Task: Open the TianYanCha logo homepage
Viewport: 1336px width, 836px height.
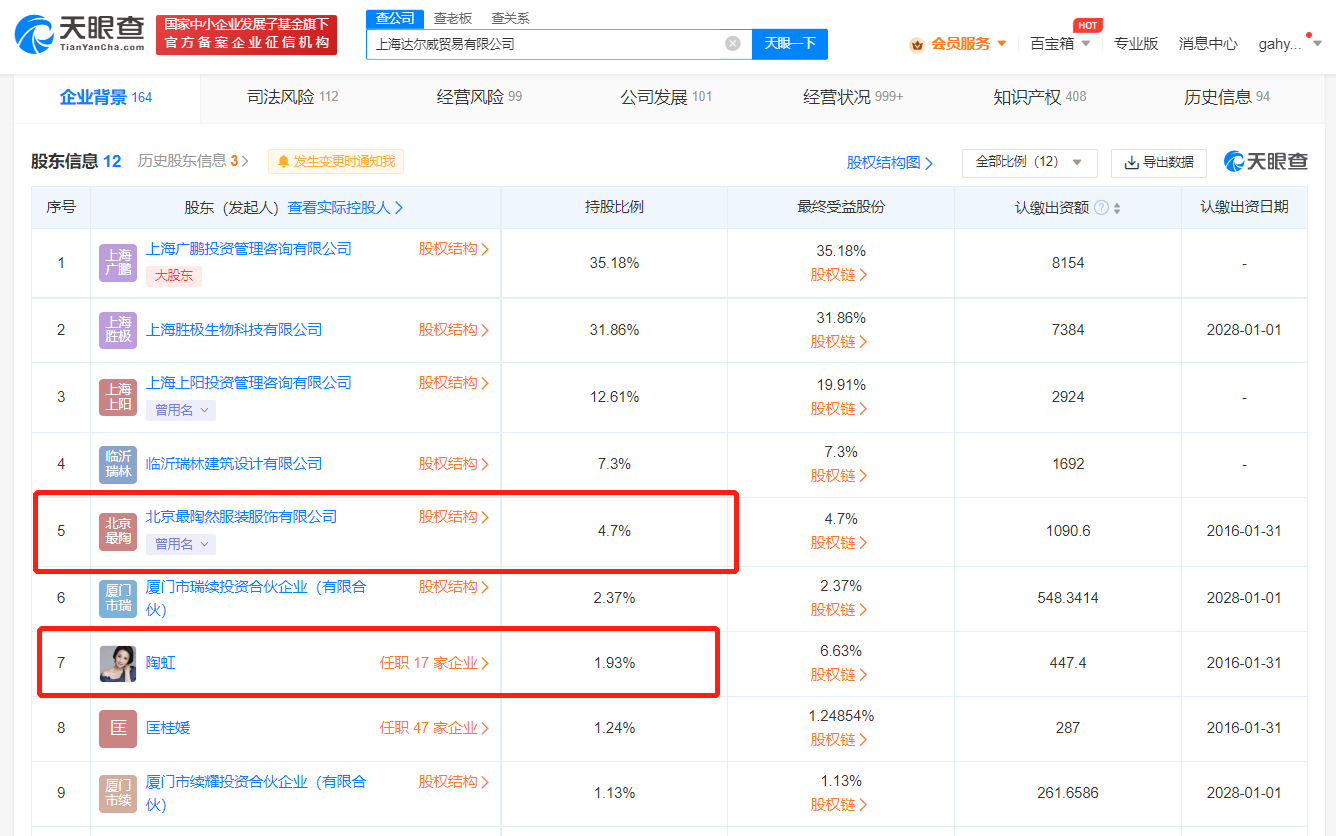Action: pos(80,34)
